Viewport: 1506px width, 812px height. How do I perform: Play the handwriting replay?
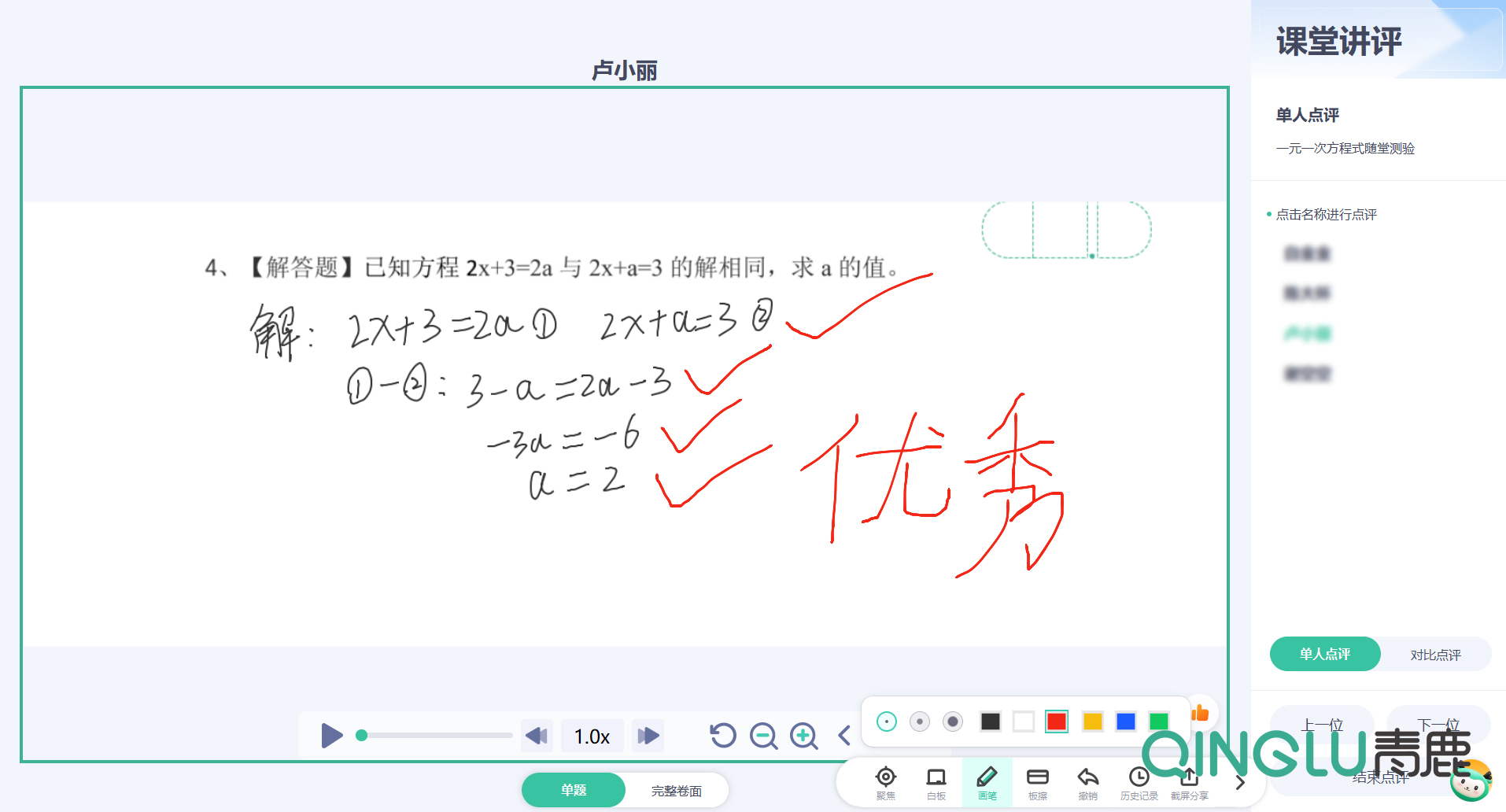[x=331, y=736]
